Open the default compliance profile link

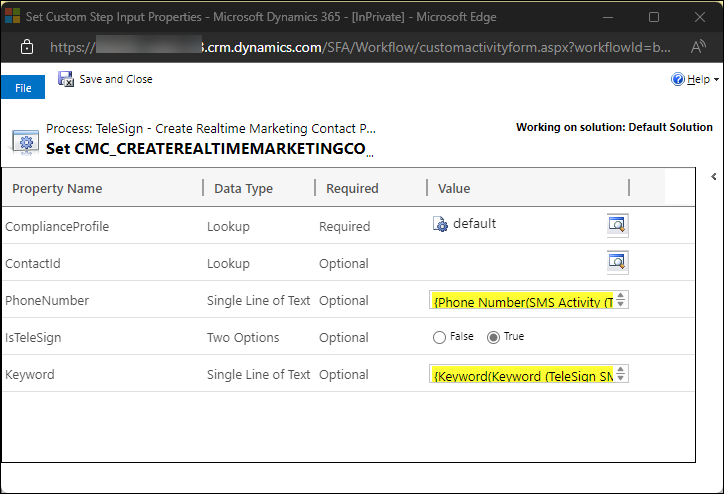(474, 224)
